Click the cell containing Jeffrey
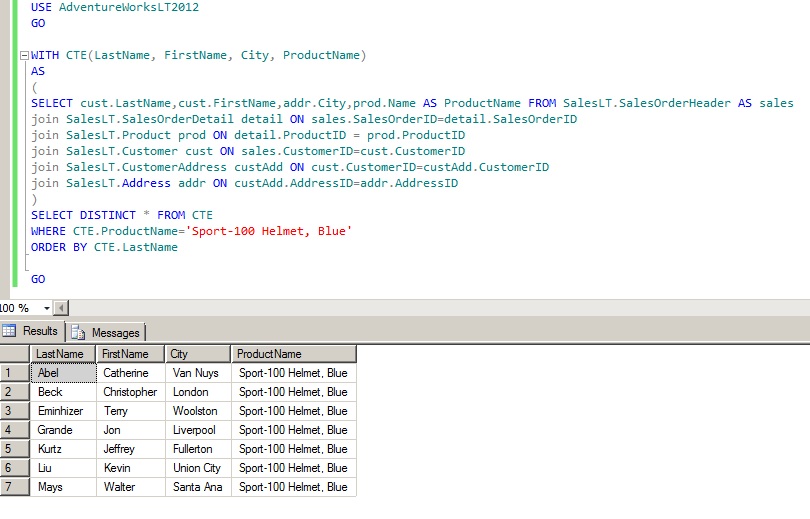Screen dimensions: 810x519 [131, 449]
